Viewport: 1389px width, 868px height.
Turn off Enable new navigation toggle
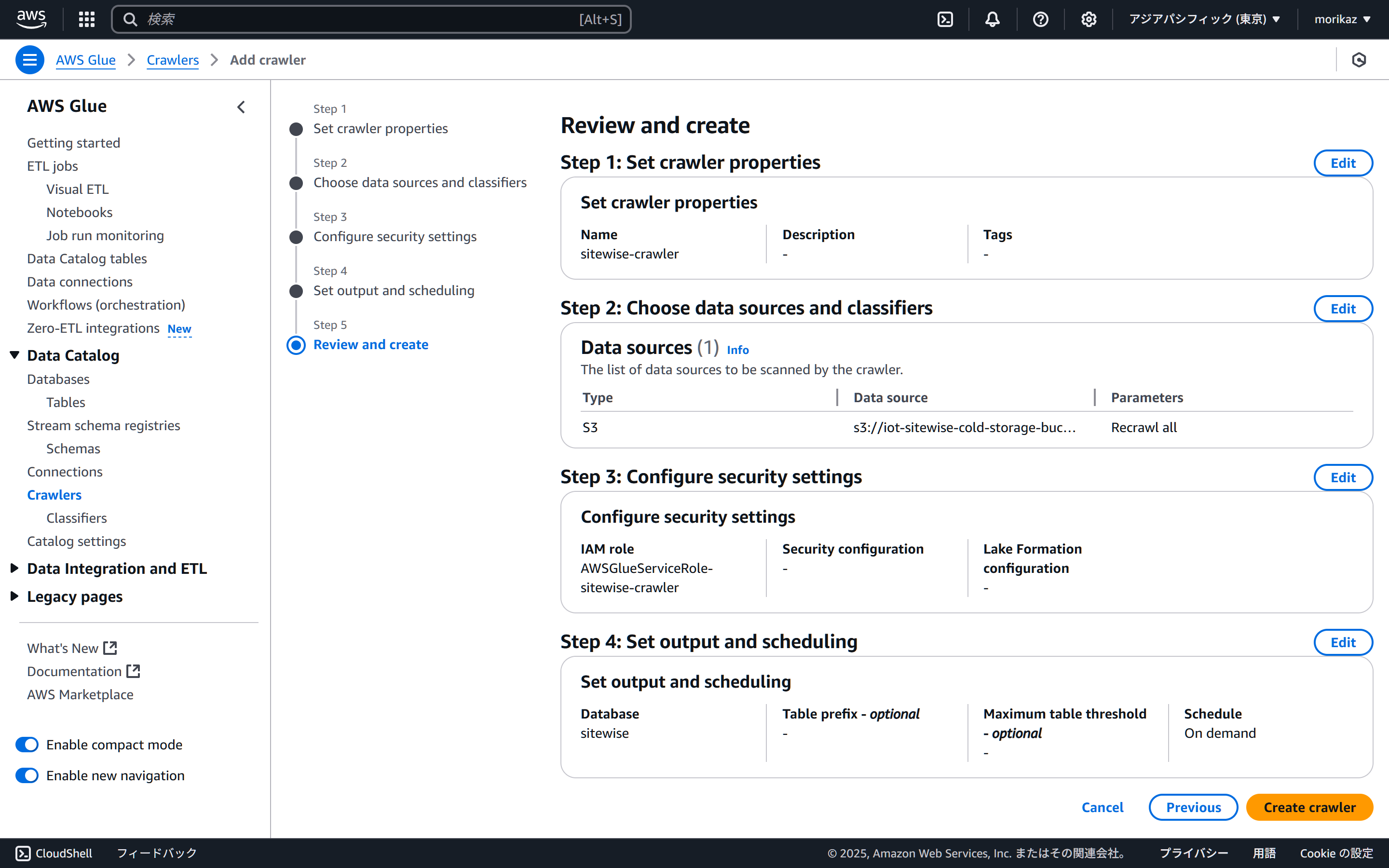[27, 775]
